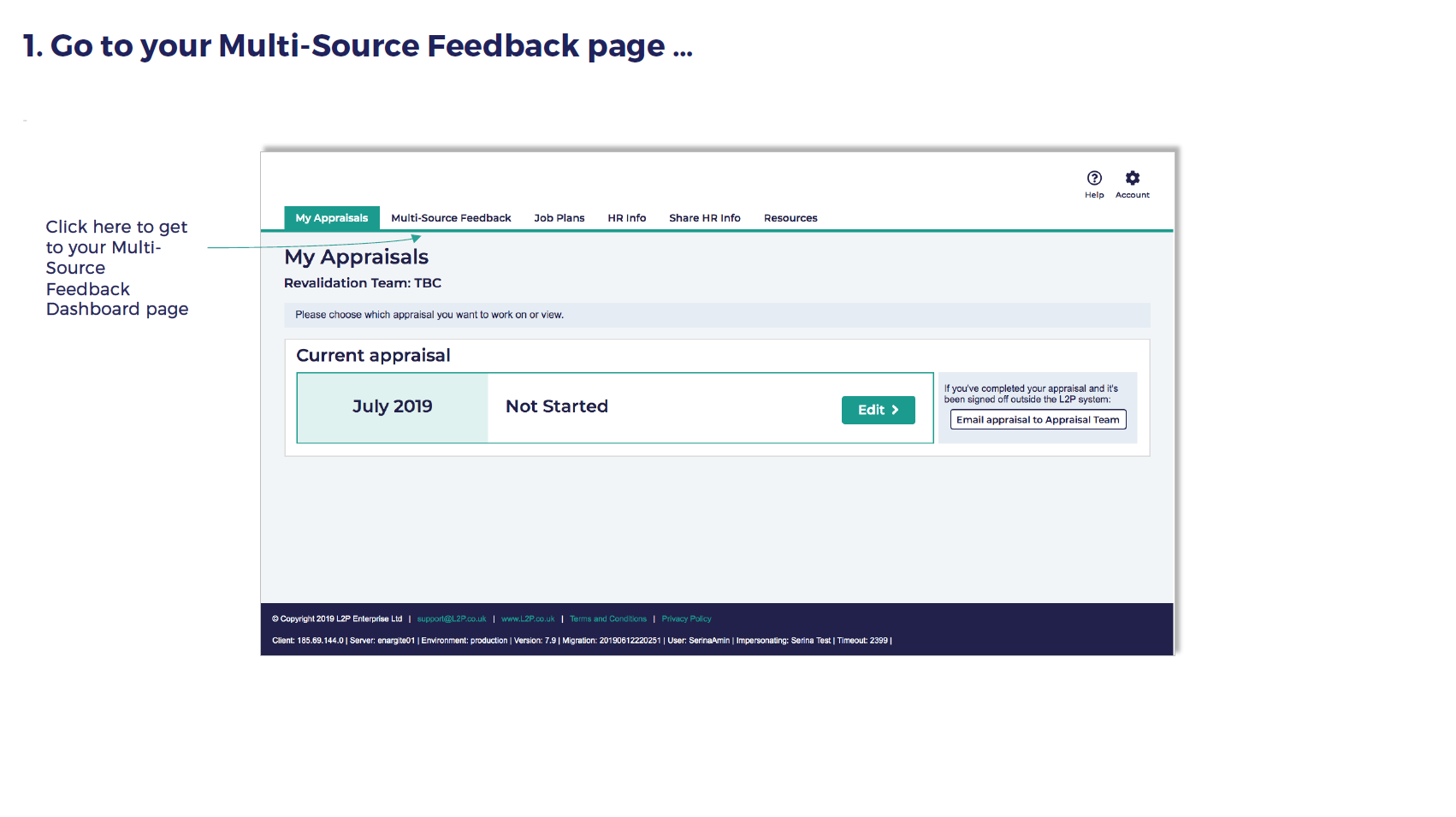
Task: Go to the HR Info tab
Action: 626,218
